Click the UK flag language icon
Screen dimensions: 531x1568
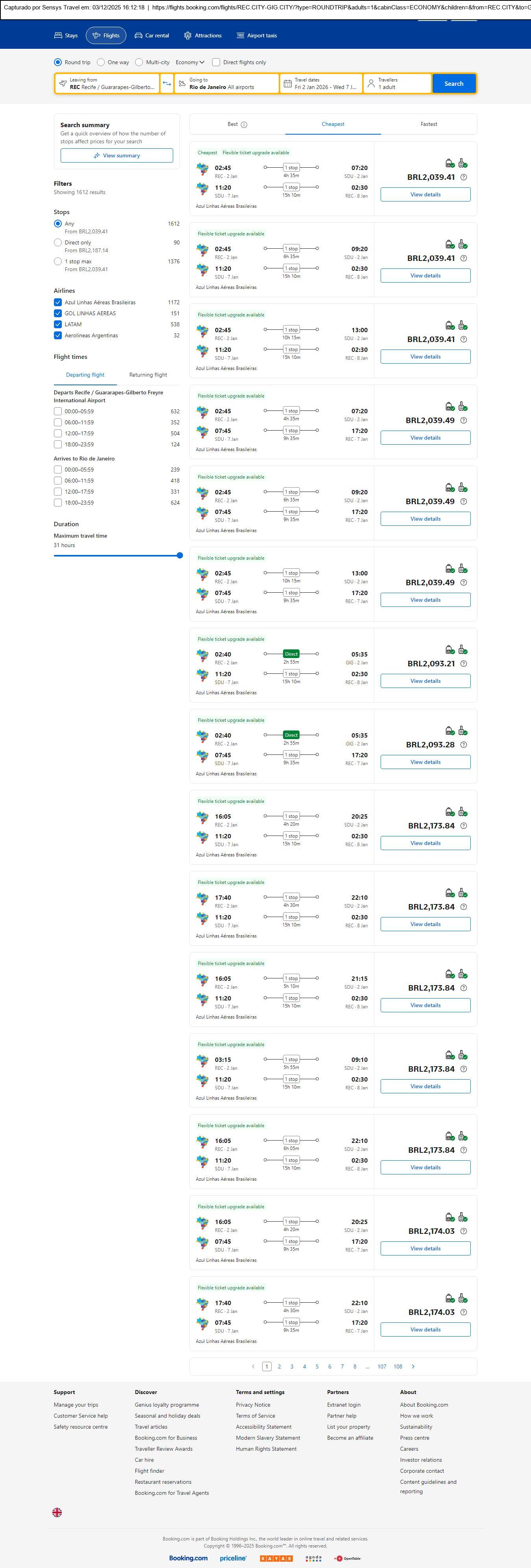[57, 1512]
